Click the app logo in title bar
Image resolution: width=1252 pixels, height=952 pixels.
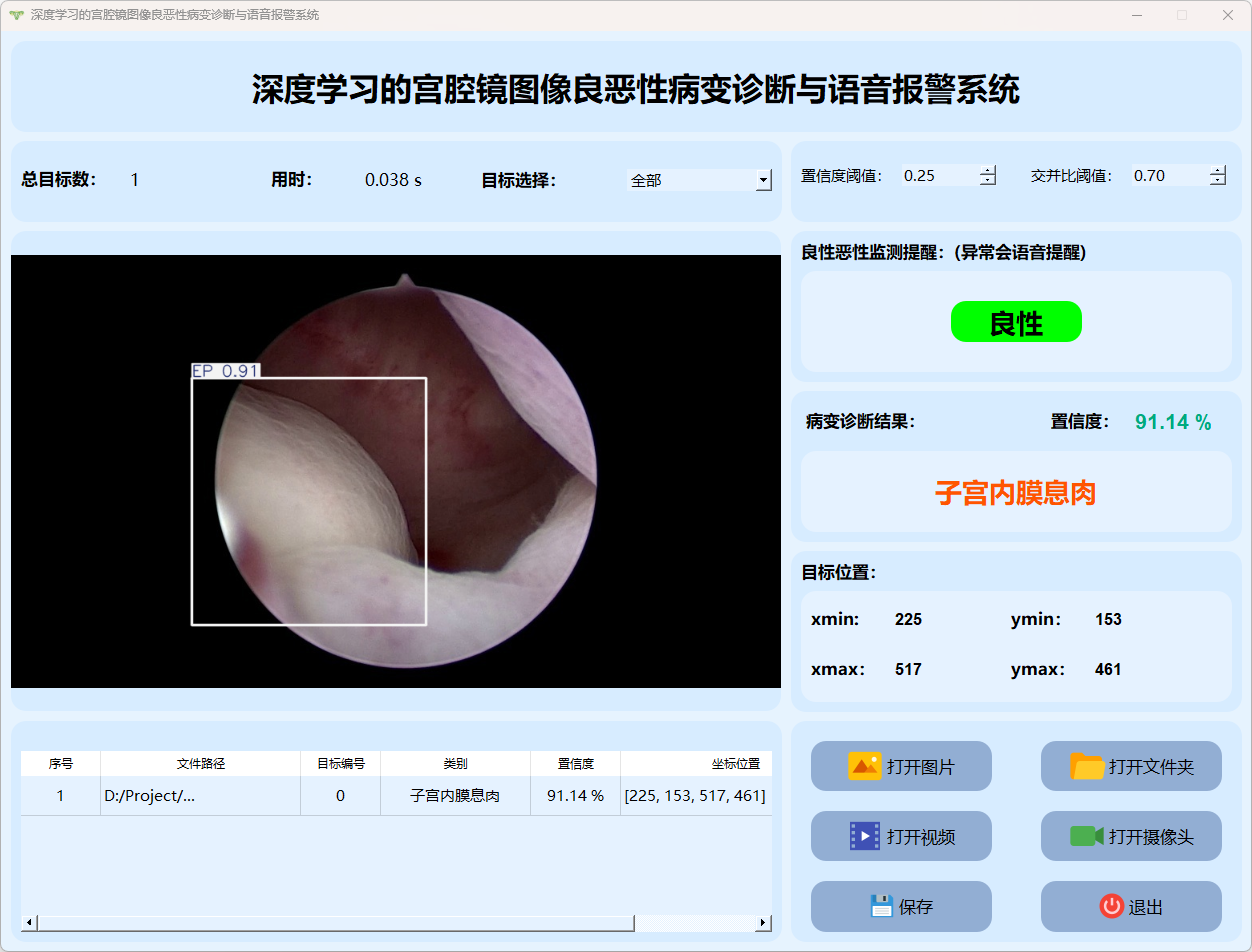(x=15, y=15)
